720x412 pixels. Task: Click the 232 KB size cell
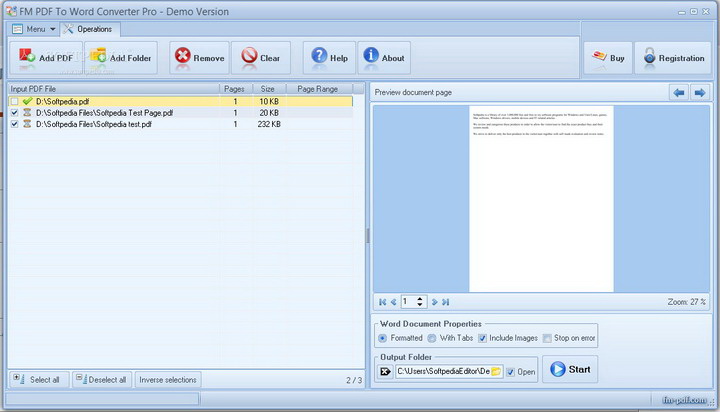click(269, 124)
